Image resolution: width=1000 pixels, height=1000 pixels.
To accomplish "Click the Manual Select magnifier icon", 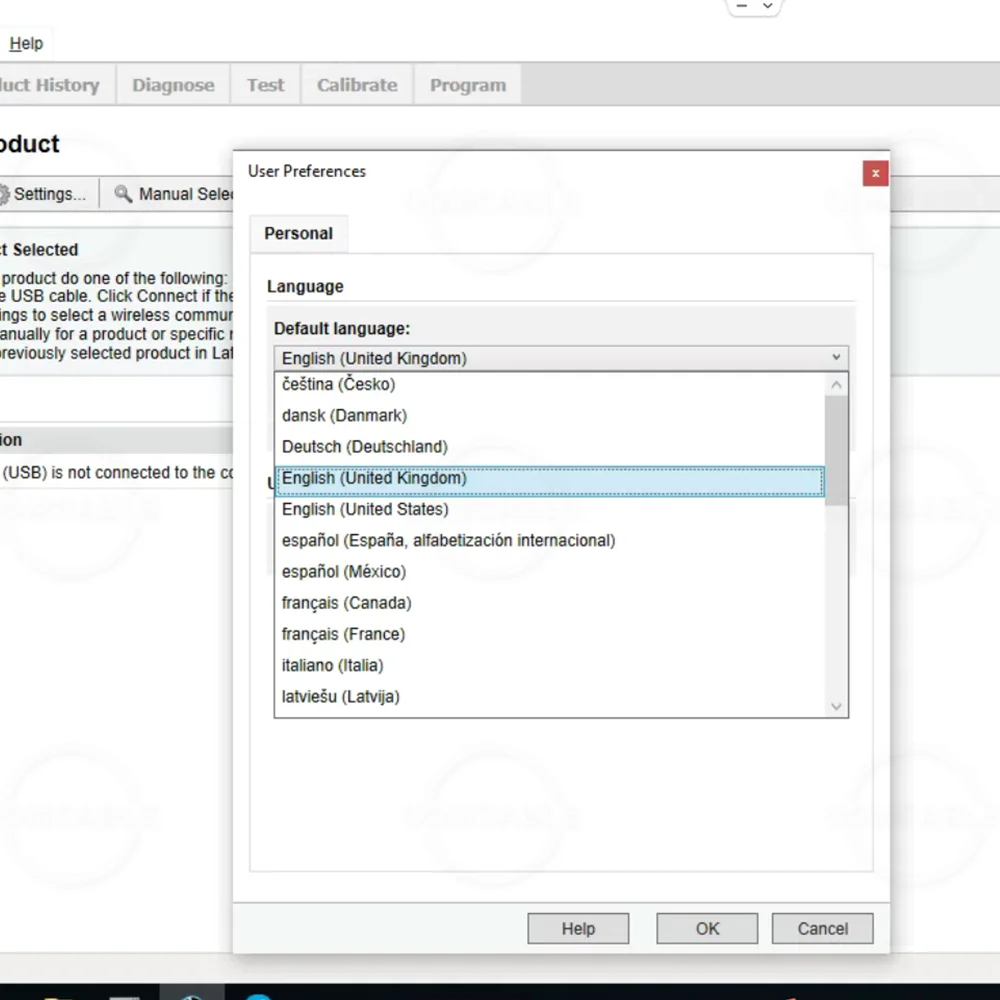I will pyautogui.click(x=123, y=193).
